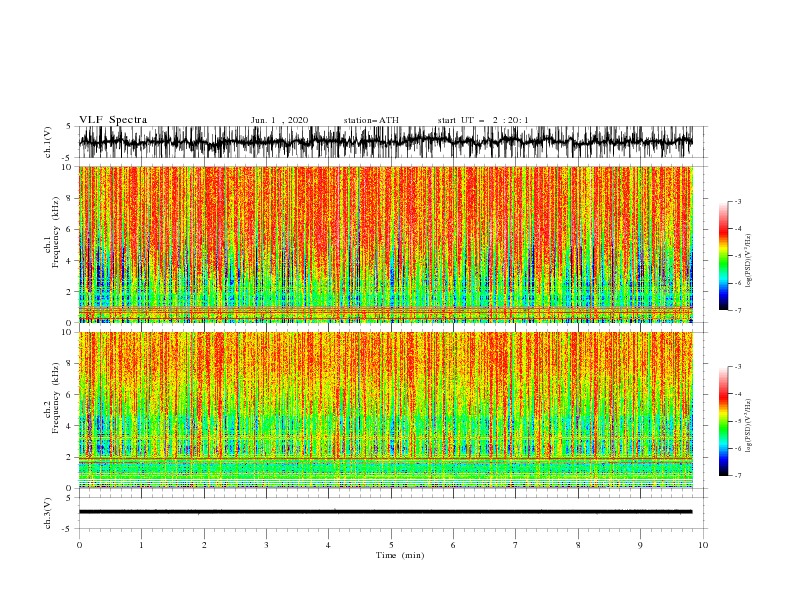
Task: Click time axis tick label '3'
Action: tap(266, 545)
